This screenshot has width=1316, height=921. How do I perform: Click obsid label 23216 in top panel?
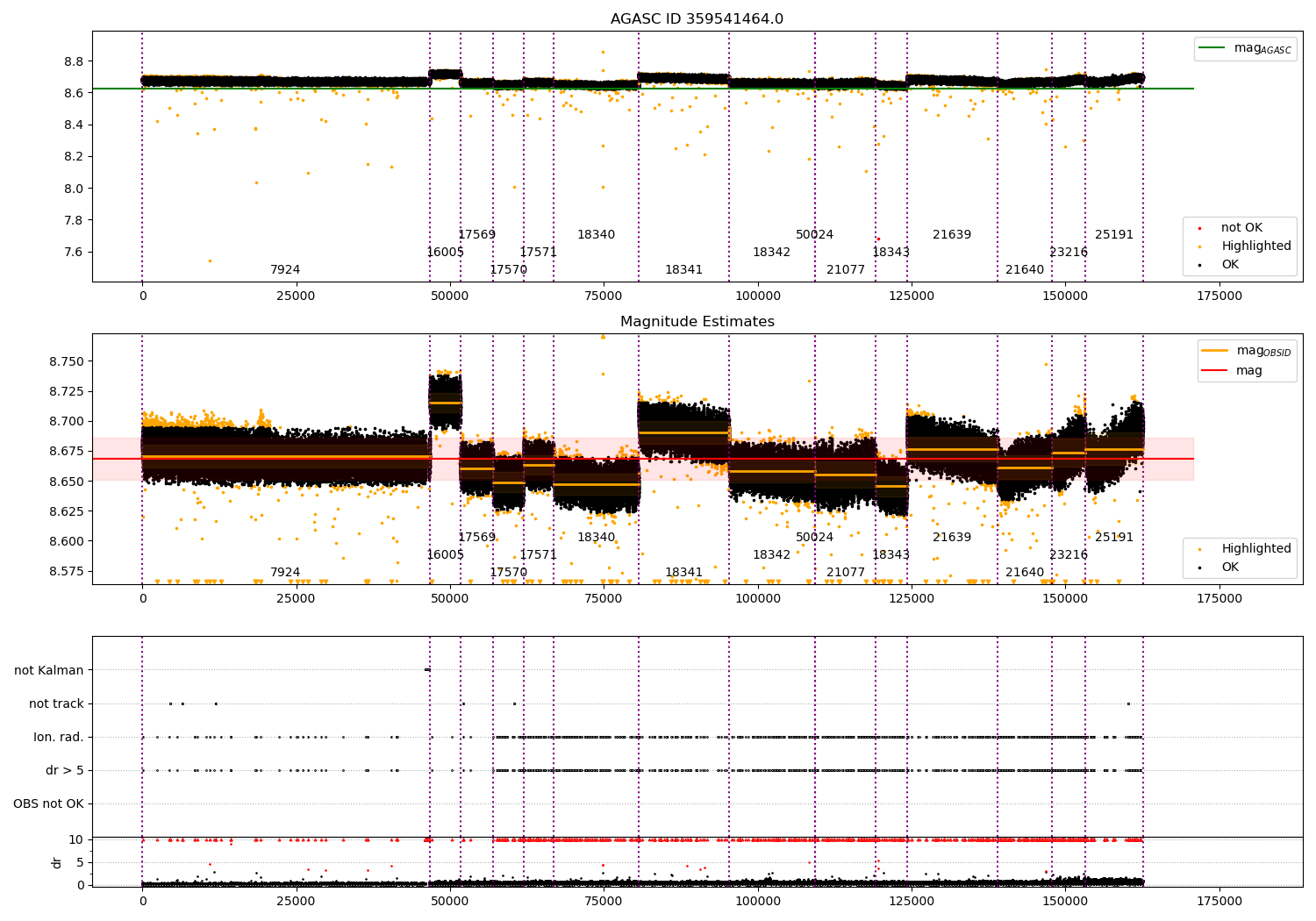point(1069,253)
